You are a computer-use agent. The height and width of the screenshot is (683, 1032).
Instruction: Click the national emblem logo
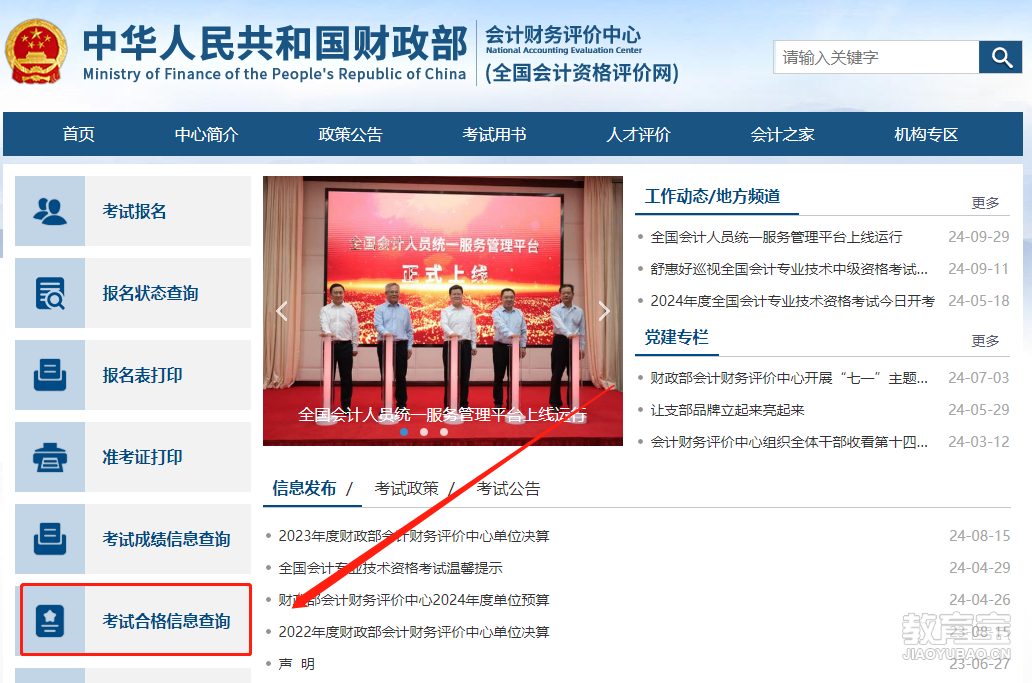pos(36,51)
